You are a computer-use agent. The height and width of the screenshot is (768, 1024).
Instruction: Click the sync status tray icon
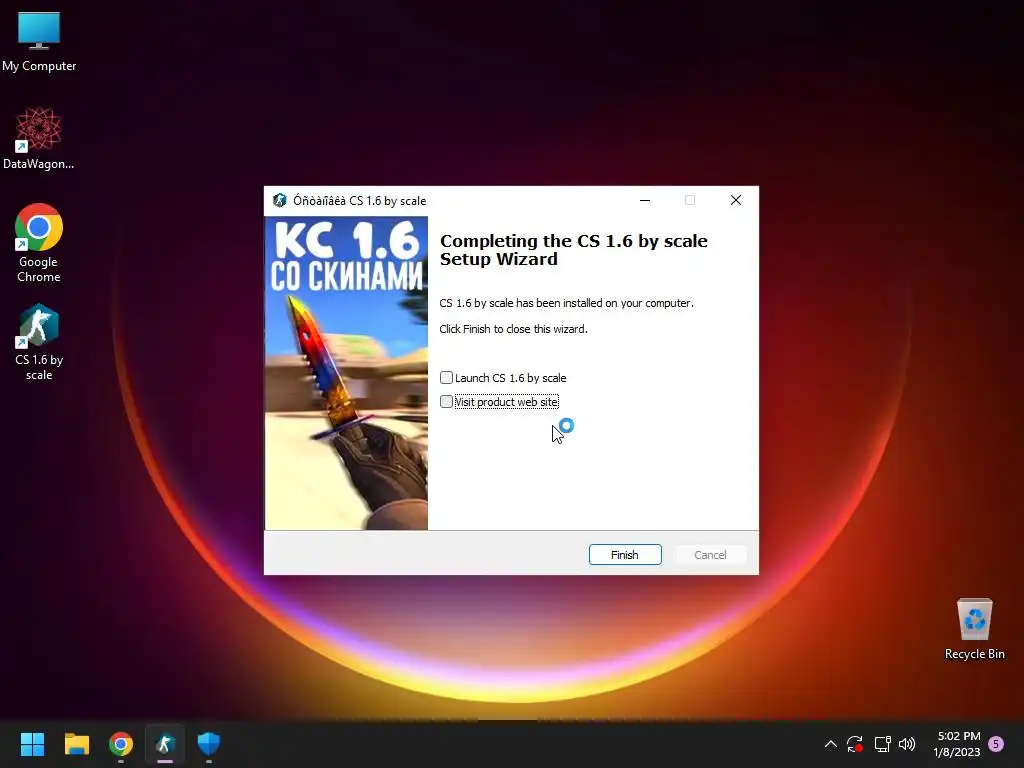(855, 744)
